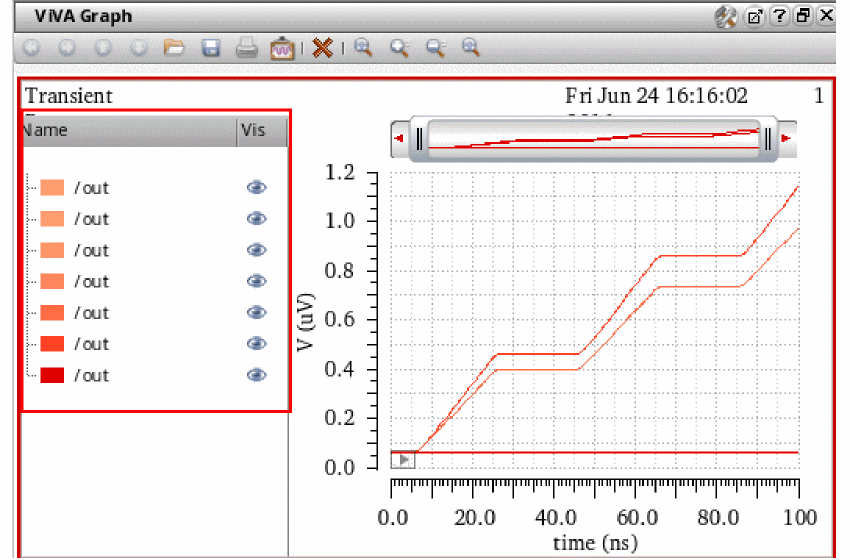Close the ViVA Graph window
This screenshot has height=560, width=849.
click(x=827, y=16)
